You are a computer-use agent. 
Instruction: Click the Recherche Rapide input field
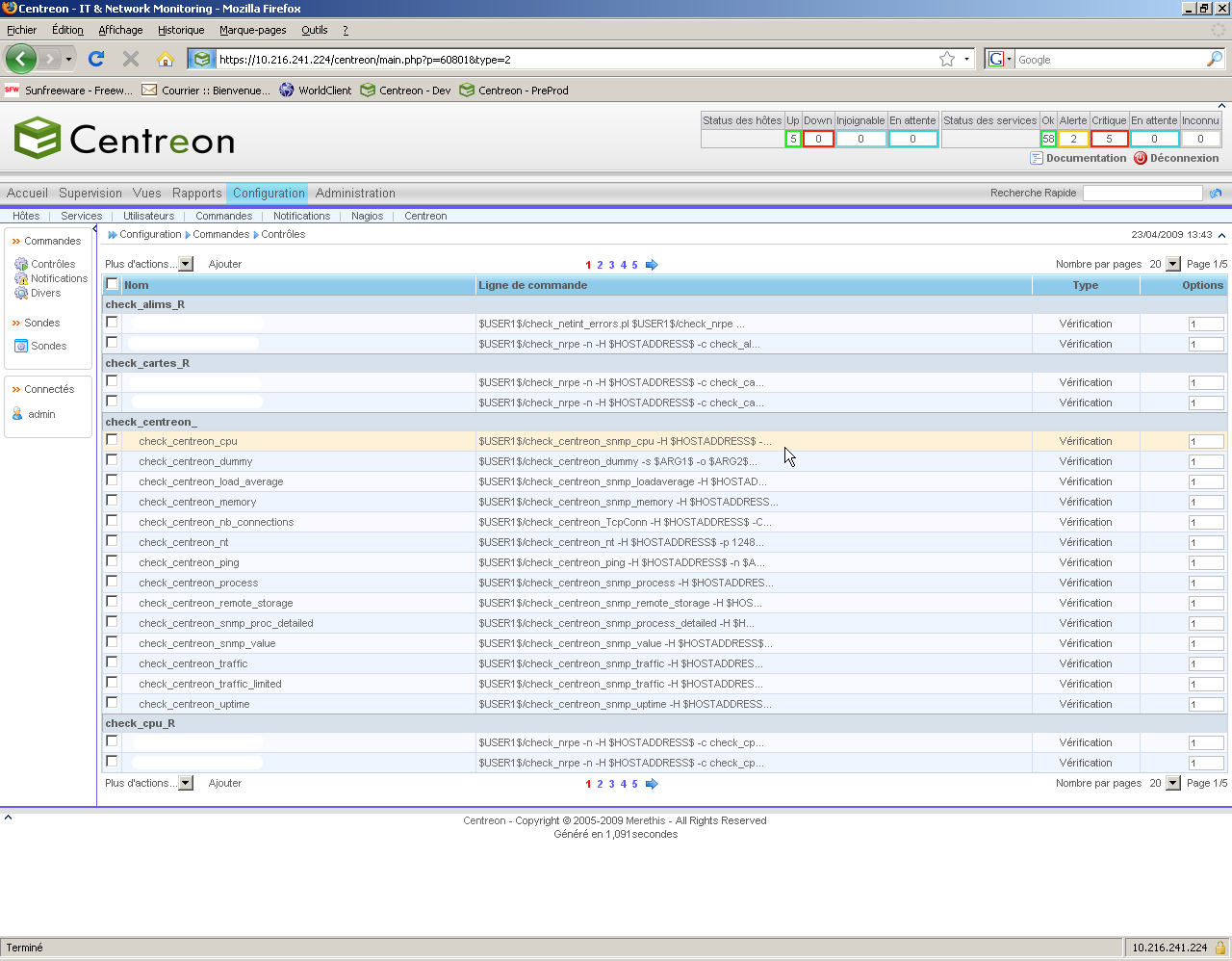tap(1142, 193)
